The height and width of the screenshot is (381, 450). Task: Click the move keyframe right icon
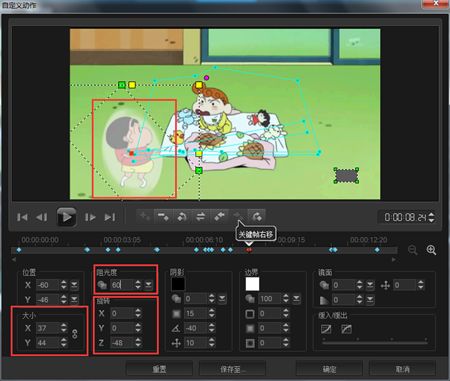(x=237, y=216)
